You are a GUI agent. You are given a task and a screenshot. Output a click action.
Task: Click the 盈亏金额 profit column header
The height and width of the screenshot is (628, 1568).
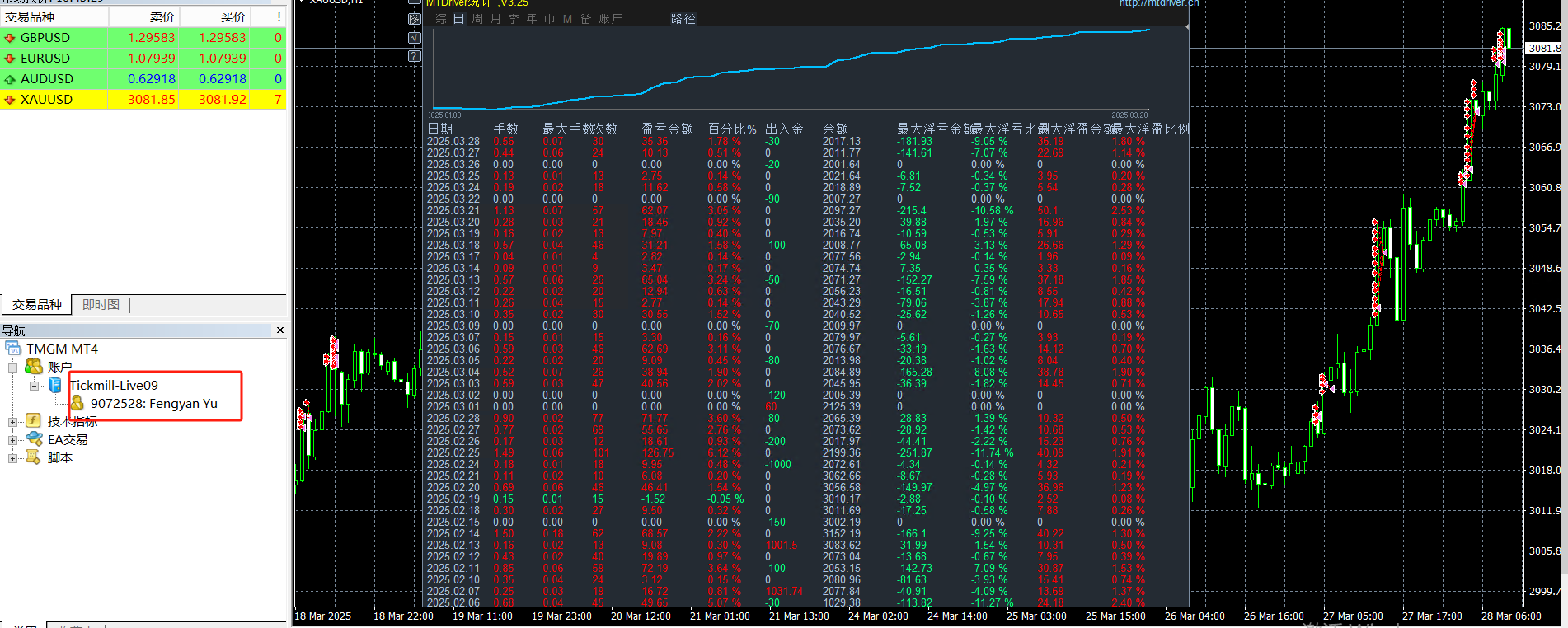pyautogui.click(x=668, y=129)
